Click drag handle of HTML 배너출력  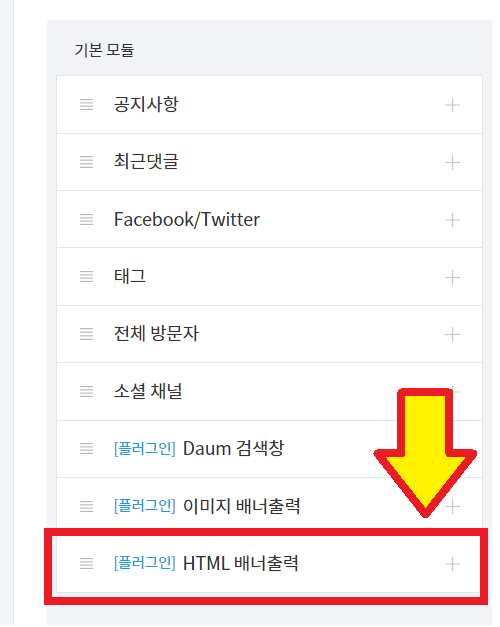[x=86, y=563]
